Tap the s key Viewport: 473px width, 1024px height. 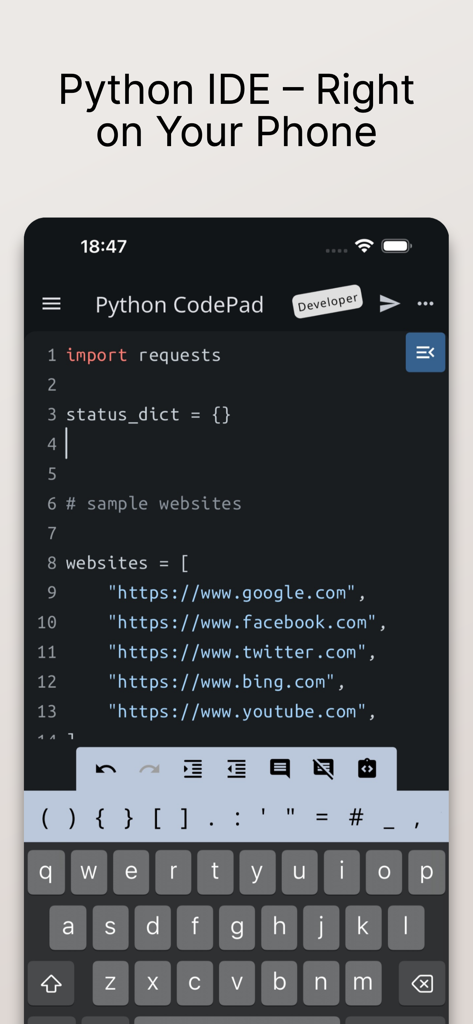[110, 927]
